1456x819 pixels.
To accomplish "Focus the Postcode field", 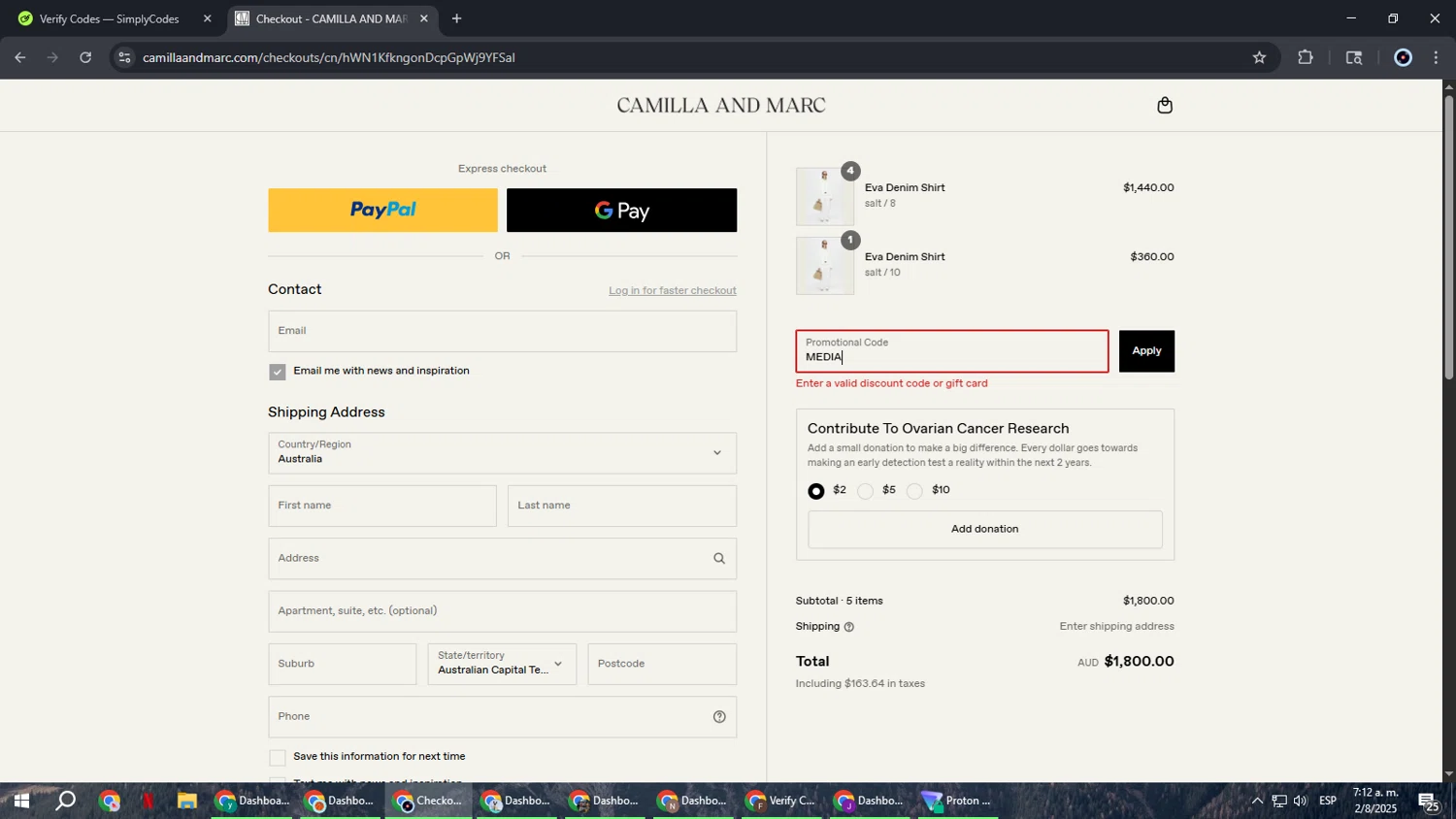I will point(662,664).
